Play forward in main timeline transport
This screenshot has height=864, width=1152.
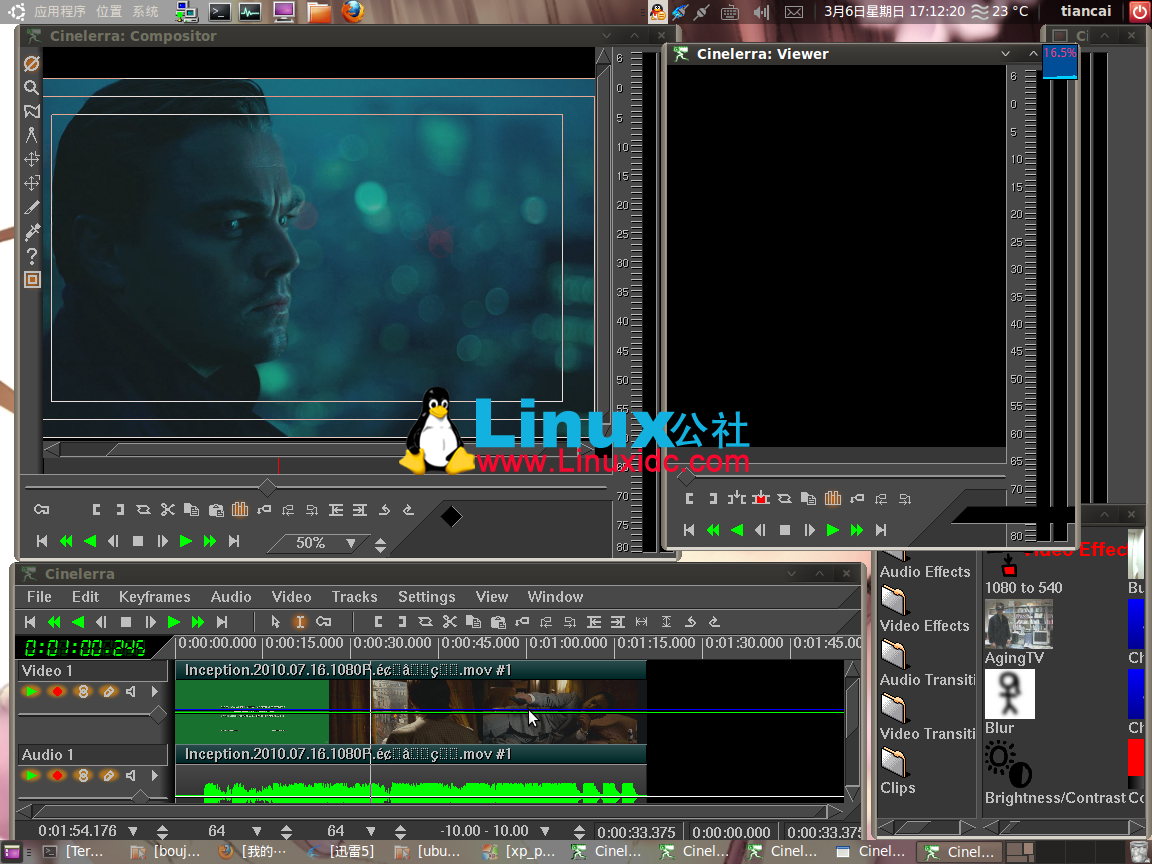(174, 622)
